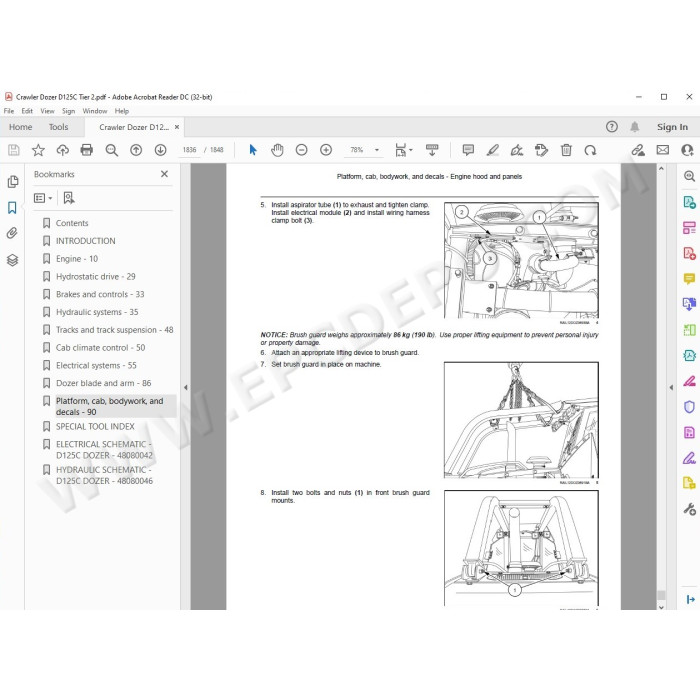Click the Save file icon
Viewport: 700px width, 700px height.
click(14, 150)
